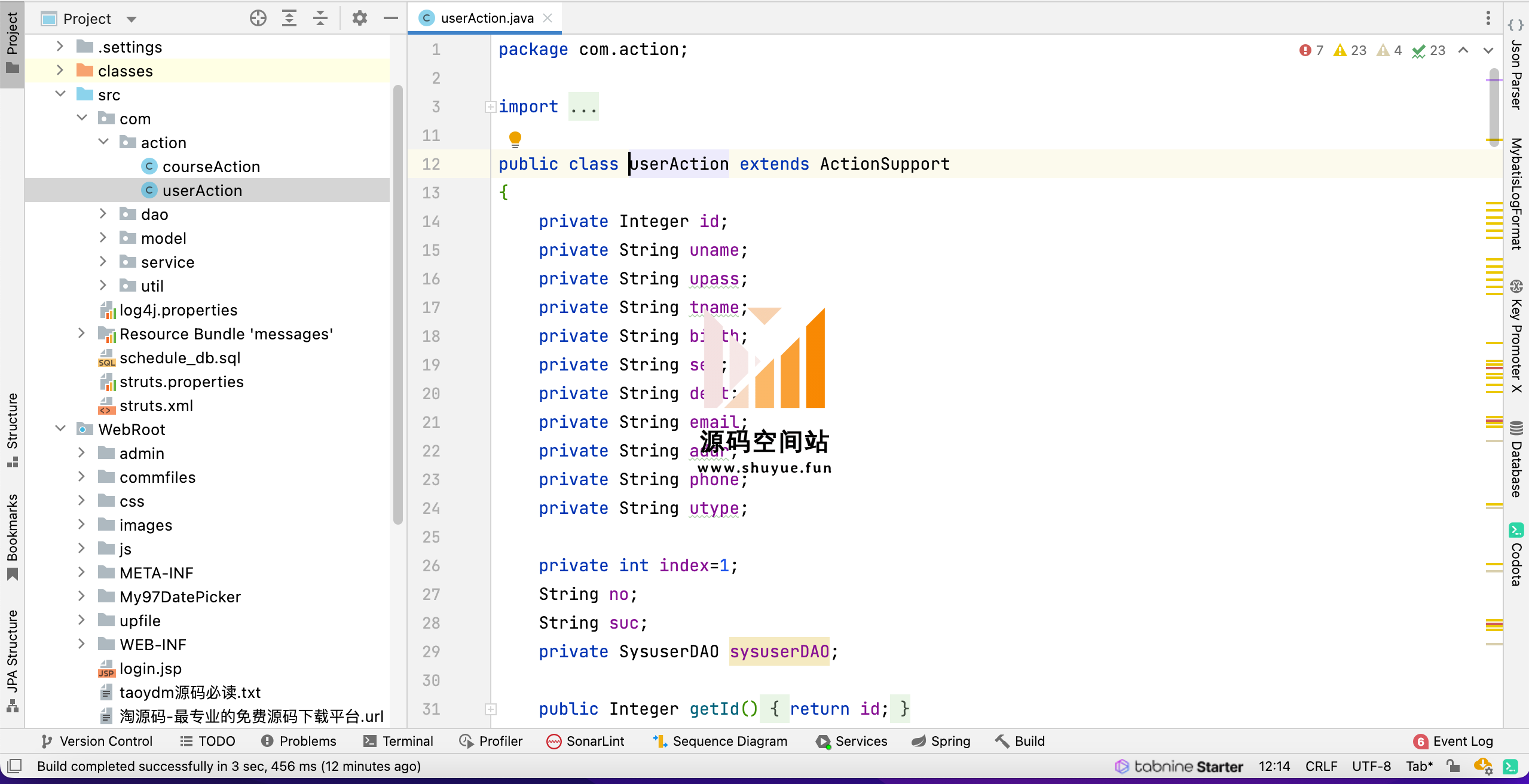Collapse the action package
1529x784 pixels.
[x=103, y=142]
